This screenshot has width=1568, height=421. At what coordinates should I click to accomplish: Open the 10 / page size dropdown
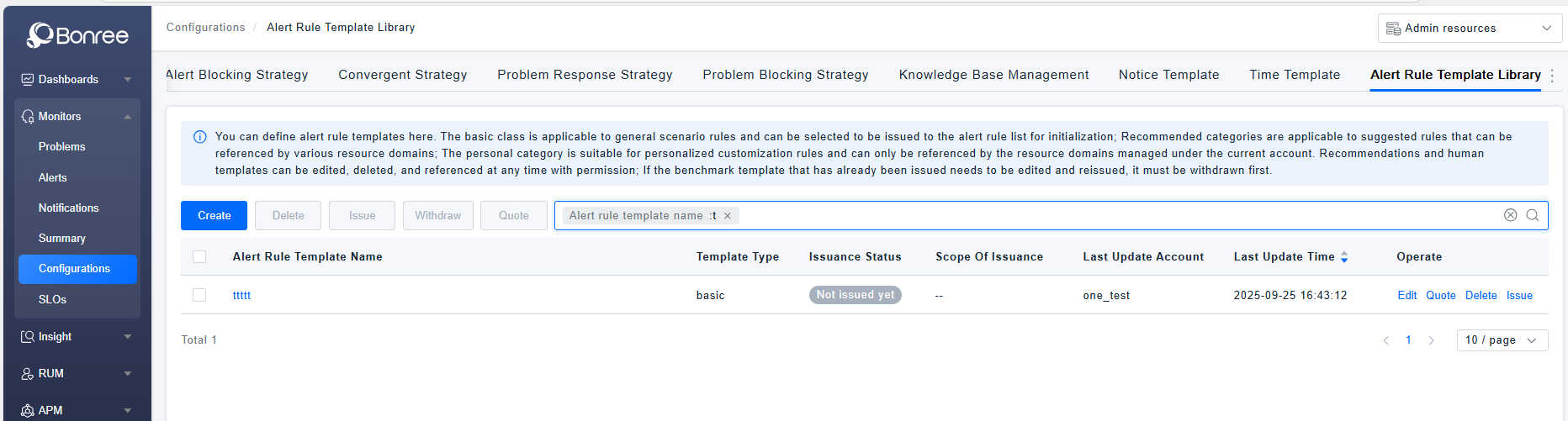[1502, 340]
